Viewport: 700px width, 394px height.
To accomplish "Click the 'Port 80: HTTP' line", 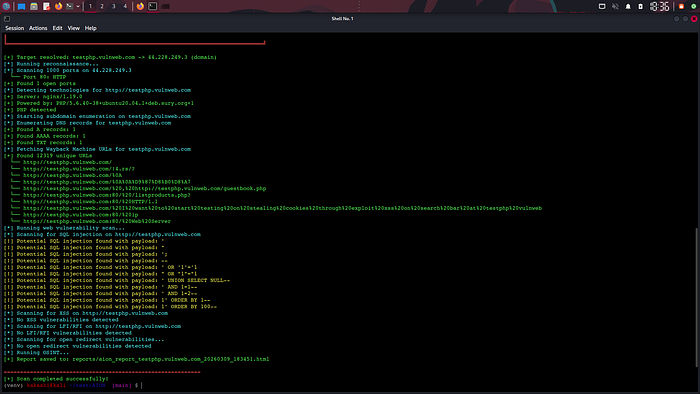I will 39,77.
